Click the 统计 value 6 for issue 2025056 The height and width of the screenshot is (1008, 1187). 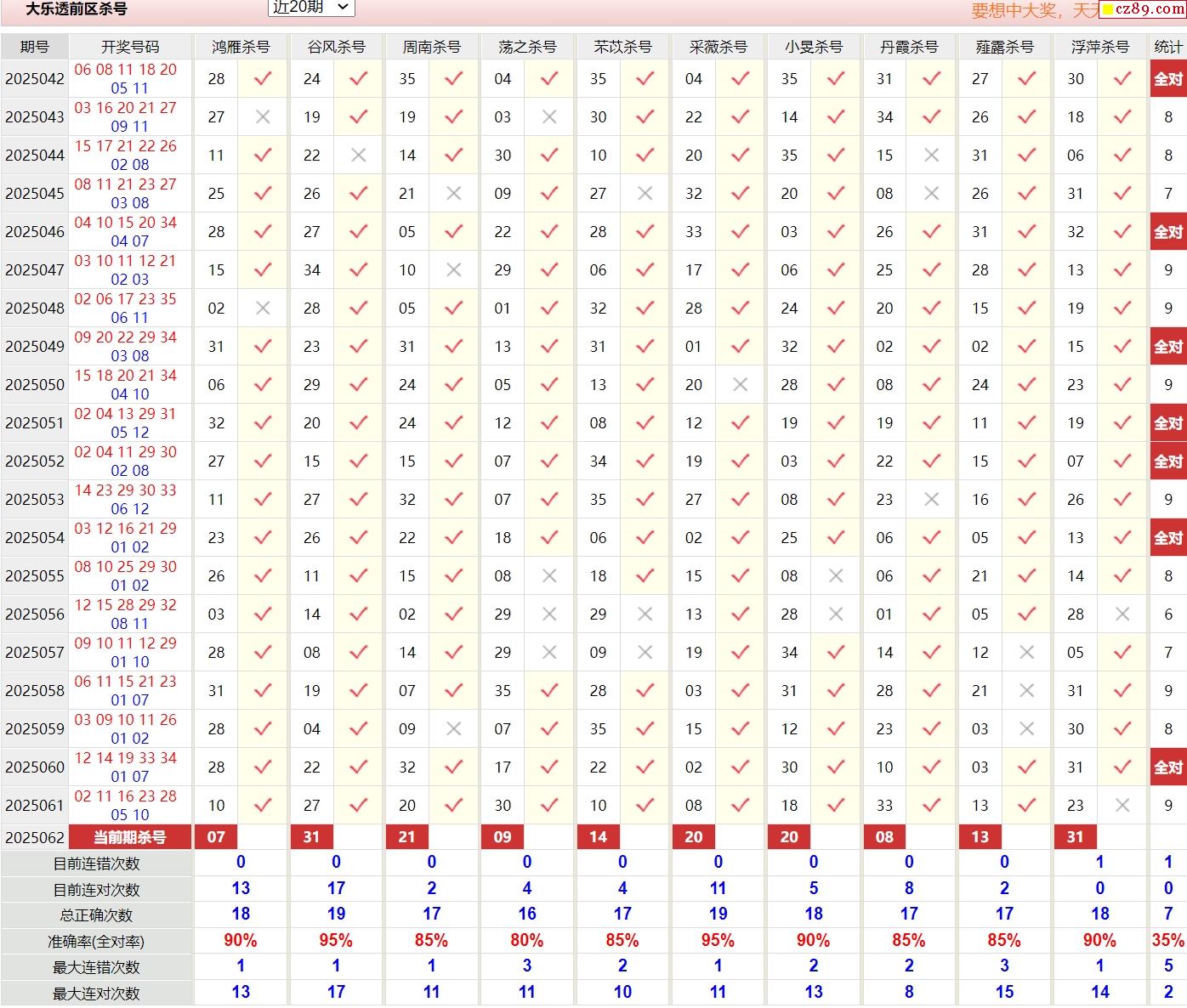[1168, 614]
